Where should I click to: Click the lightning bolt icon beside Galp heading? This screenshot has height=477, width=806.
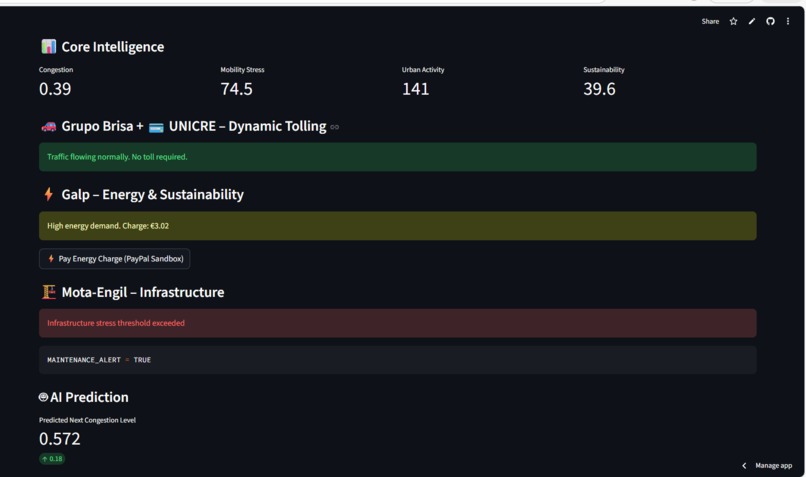click(x=48, y=194)
